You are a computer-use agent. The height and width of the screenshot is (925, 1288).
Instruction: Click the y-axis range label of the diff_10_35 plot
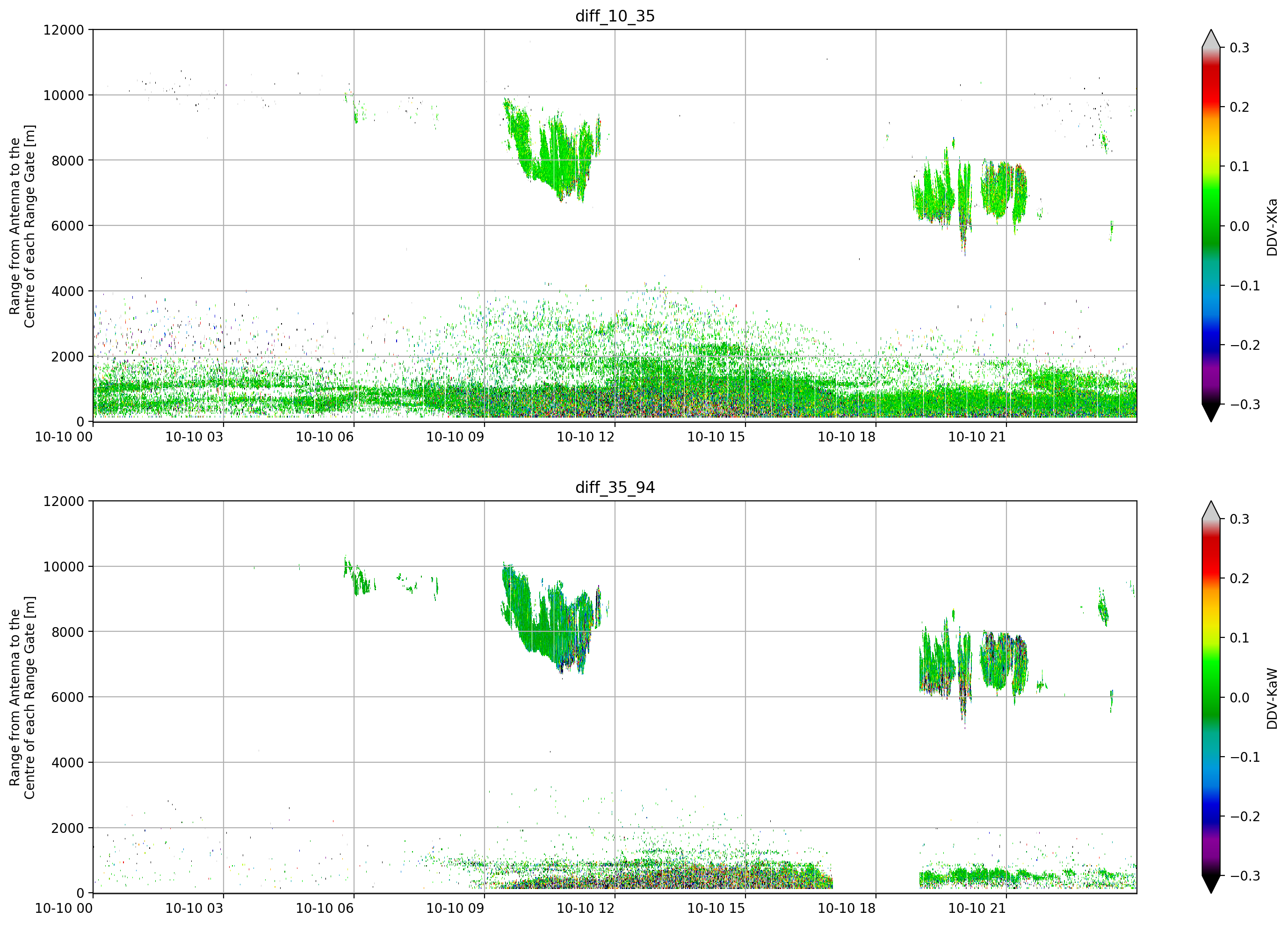click(x=22, y=226)
